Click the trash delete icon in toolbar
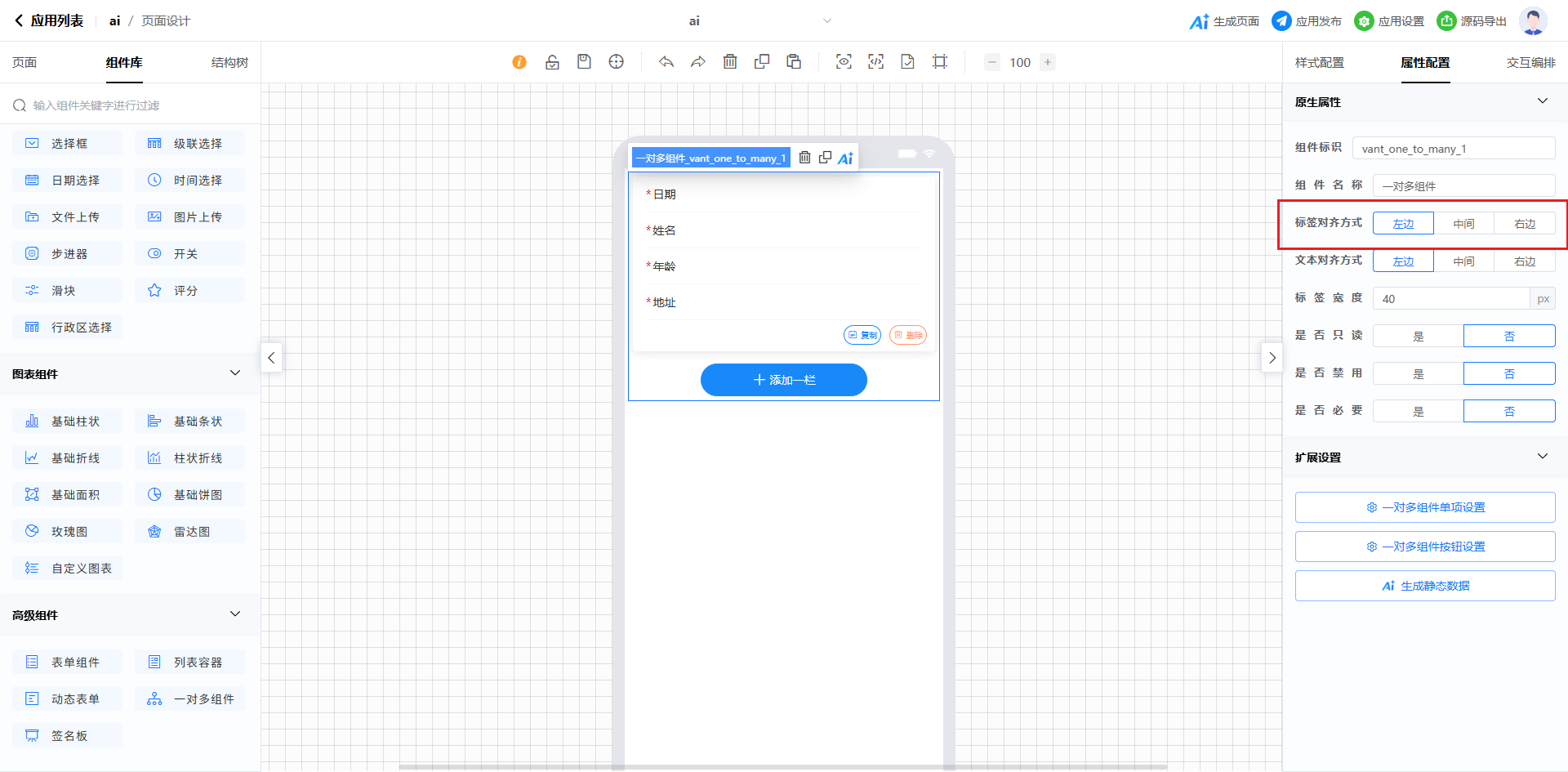The width and height of the screenshot is (1568, 772). [730, 62]
